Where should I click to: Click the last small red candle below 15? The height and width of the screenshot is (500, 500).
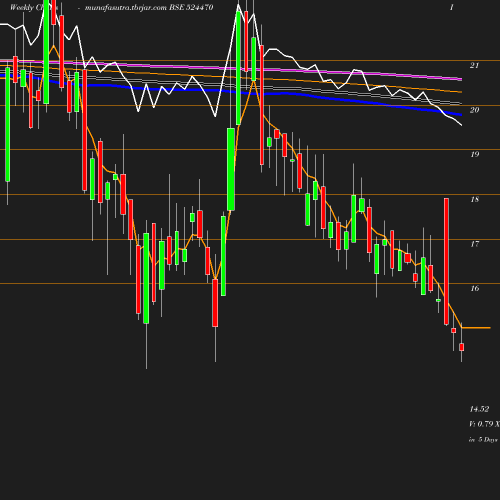[x=462, y=347]
